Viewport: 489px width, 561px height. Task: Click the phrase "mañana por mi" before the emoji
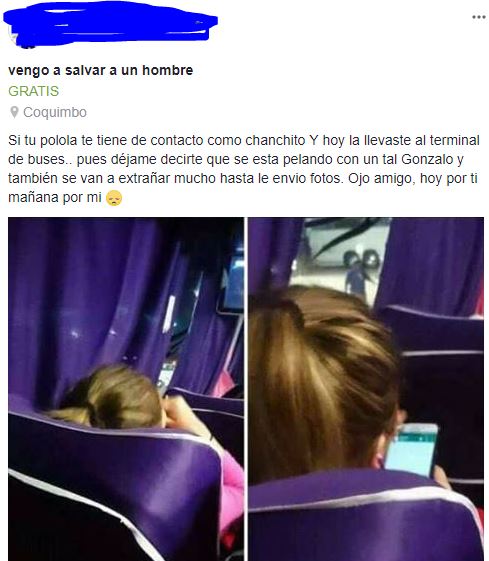point(55,197)
